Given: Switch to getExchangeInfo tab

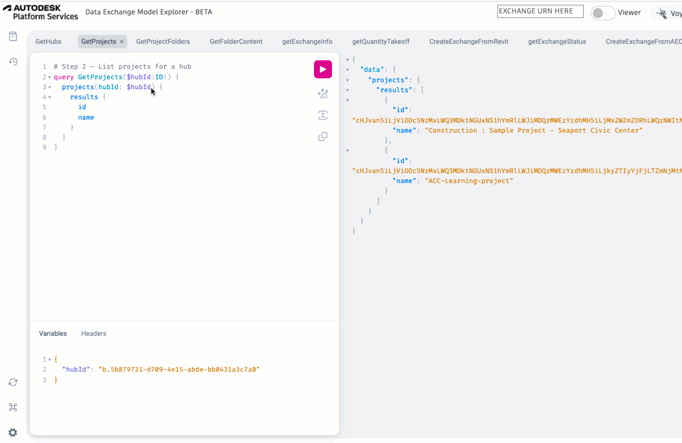Looking at the screenshot, I should (307, 42).
